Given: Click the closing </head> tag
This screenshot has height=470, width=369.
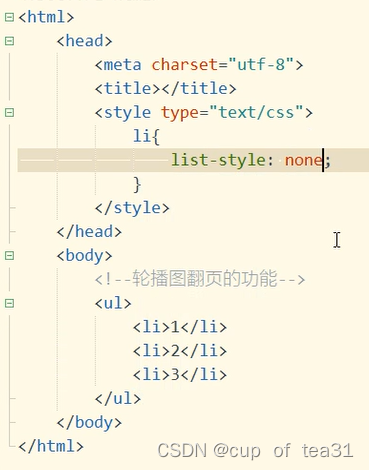Looking at the screenshot, I should [x=89, y=232].
